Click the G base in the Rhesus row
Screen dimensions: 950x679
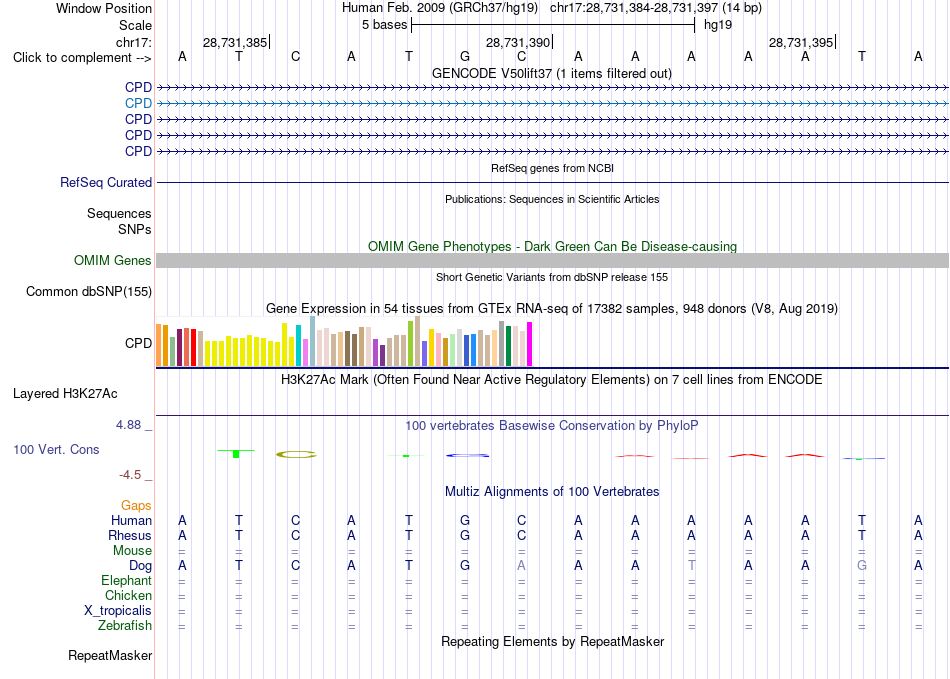click(465, 535)
